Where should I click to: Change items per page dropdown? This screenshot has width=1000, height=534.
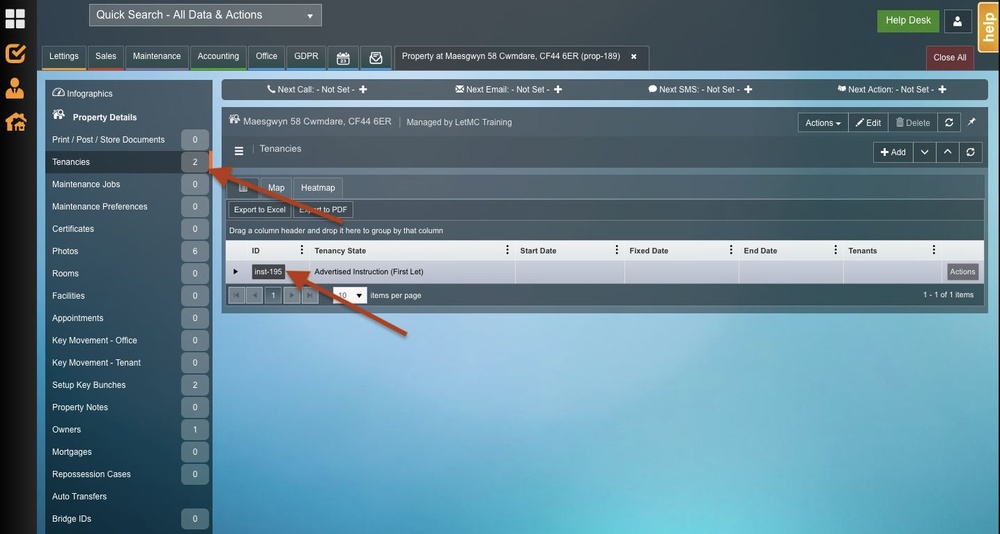point(350,295)
